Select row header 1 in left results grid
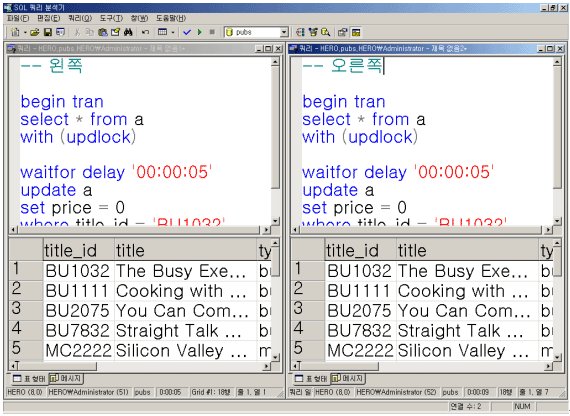Viewport: 570px width, 416px height. click(x=26, y=270)
